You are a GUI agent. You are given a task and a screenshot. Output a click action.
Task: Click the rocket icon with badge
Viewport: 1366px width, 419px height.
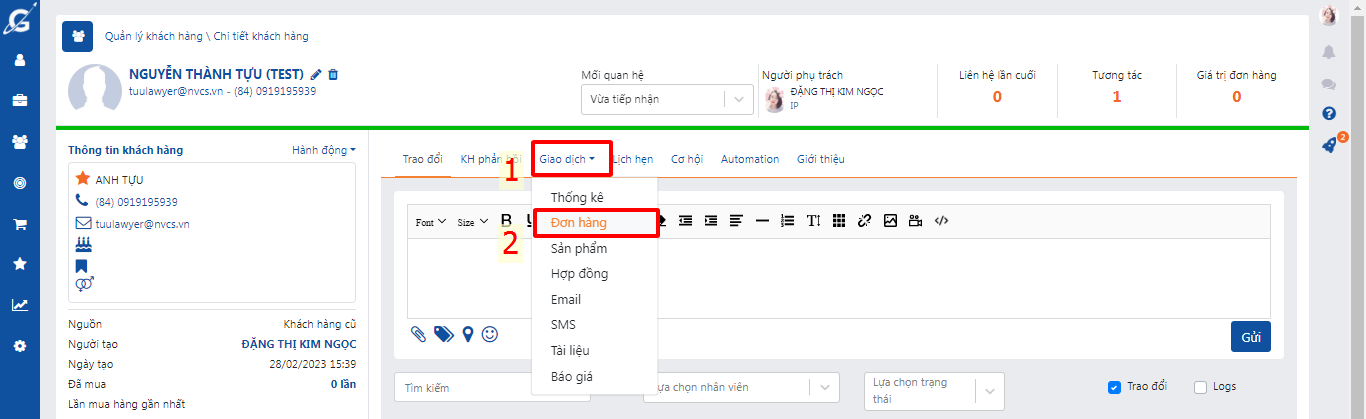coord(1331,143)
